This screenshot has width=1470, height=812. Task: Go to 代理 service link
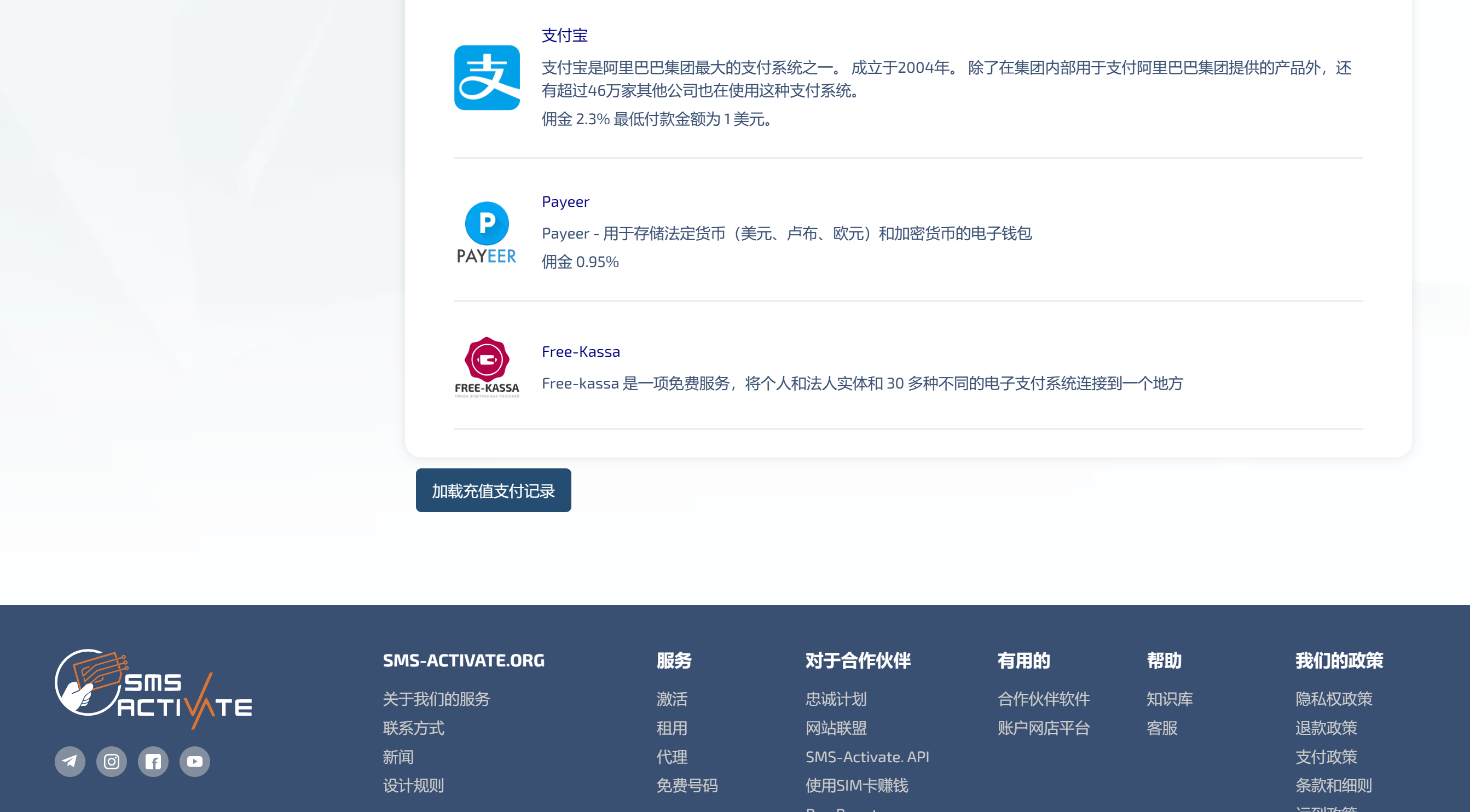(x=672, y=757)
